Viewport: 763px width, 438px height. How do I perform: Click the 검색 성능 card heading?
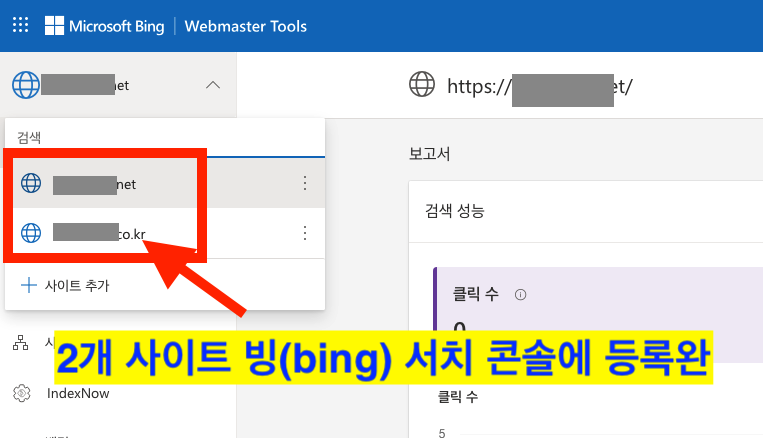pyautogui.click(x=454, y=211)
